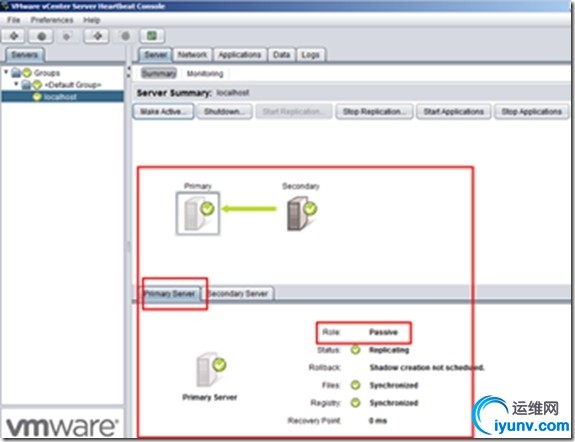
Task: Click the Start Applications button
Action: click(454, 112)
